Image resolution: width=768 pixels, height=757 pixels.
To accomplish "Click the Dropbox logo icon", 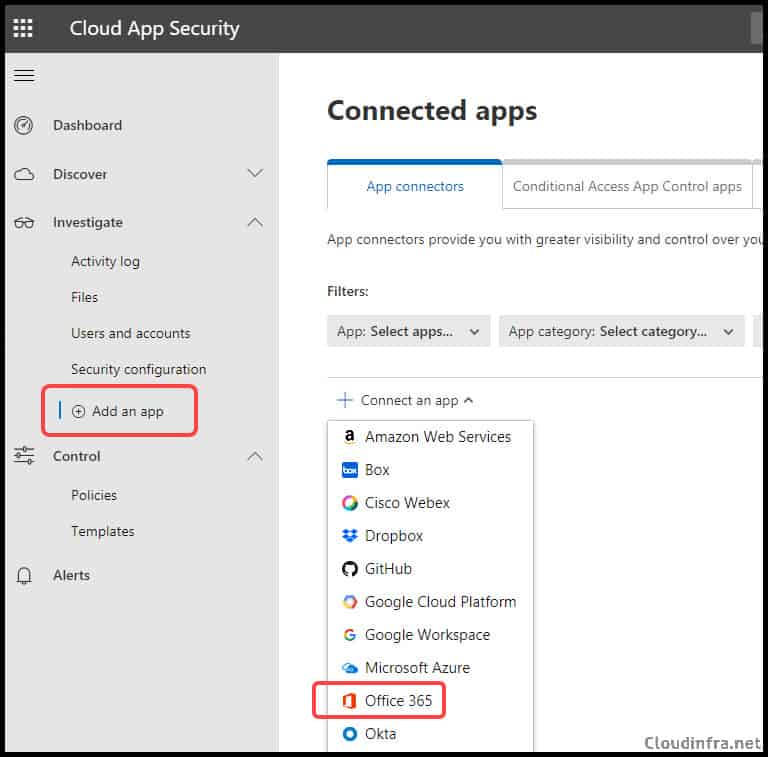I will click(350, 536).
